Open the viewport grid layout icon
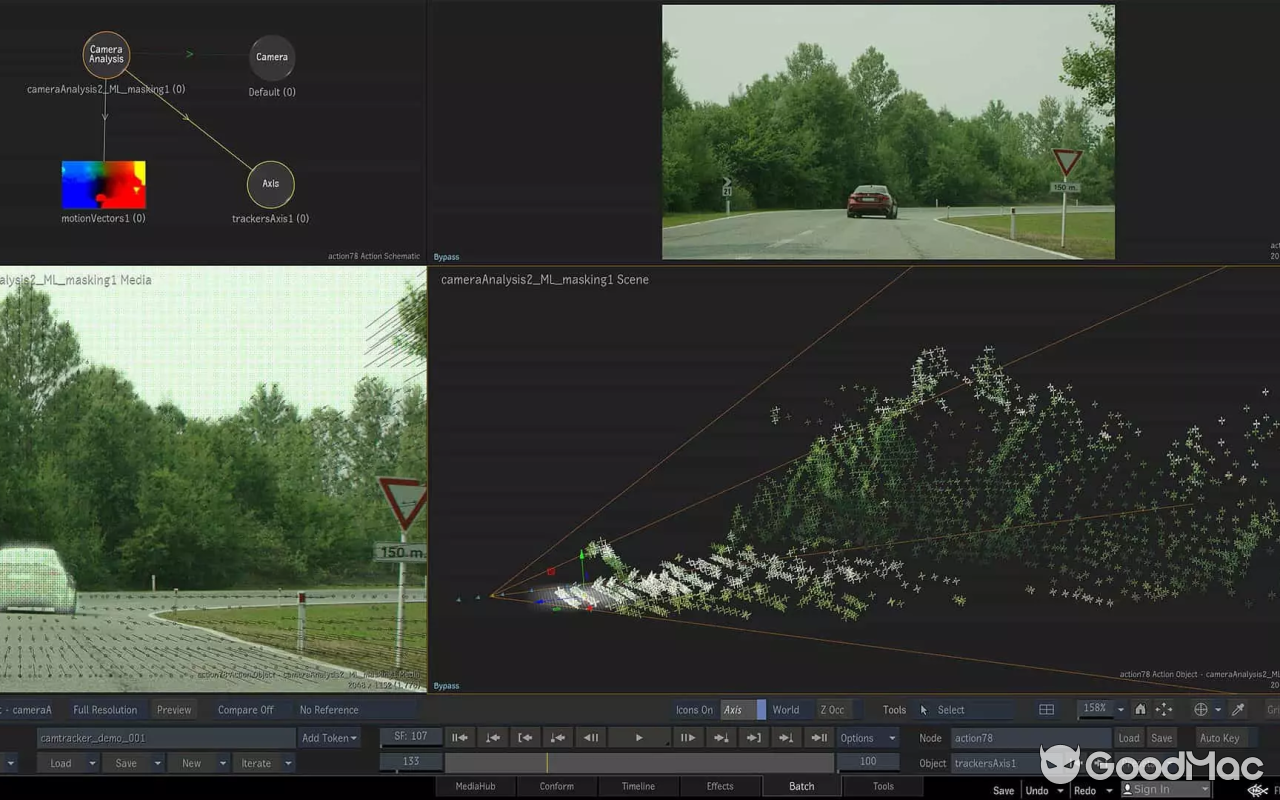The image size is (1280, 800). [1046, 709]
